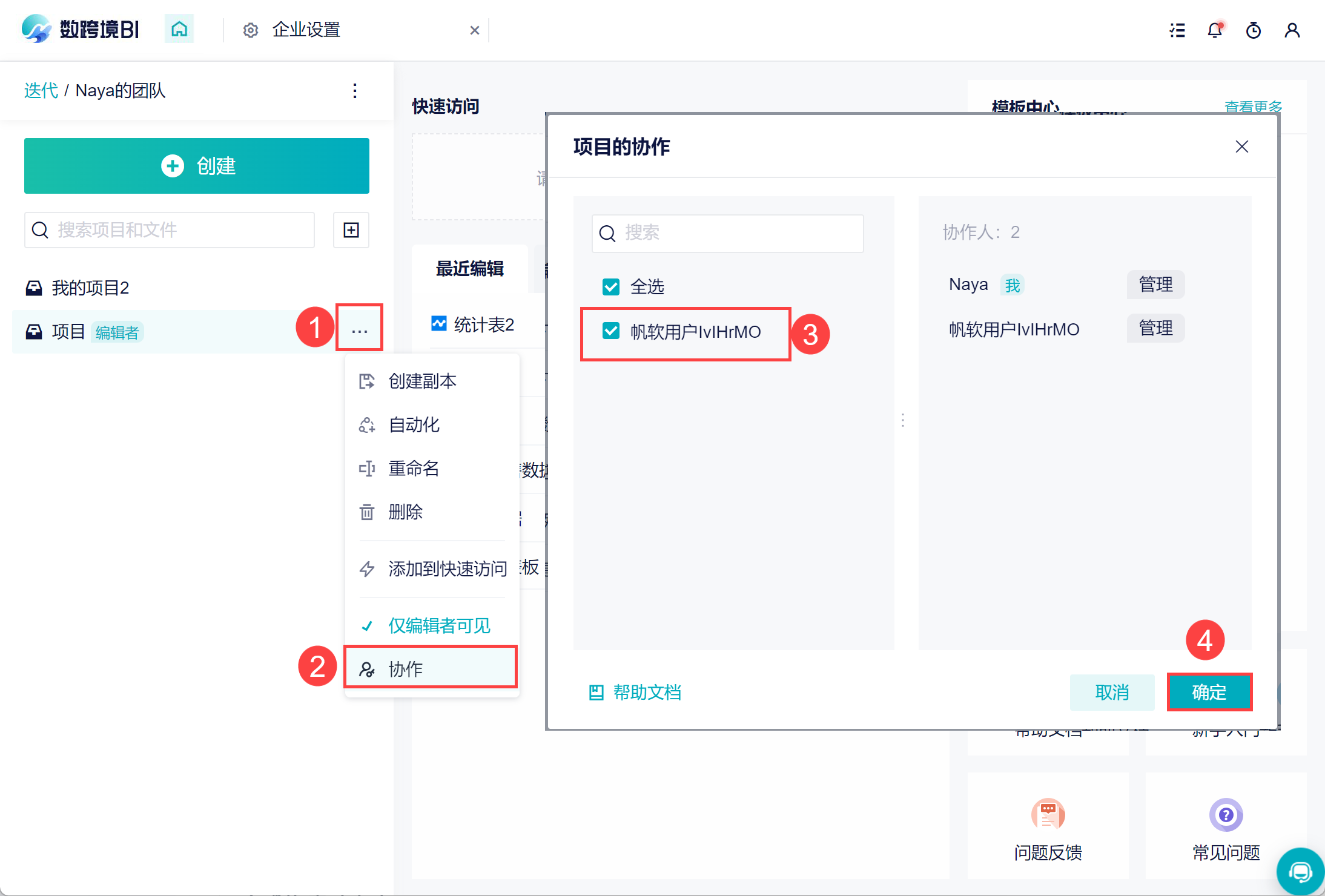This screenshot has width=1325, height=896.
Task: Uncheck the FanRuan user IvIHrMO checkbox
Action: click(x=611, y=331)
